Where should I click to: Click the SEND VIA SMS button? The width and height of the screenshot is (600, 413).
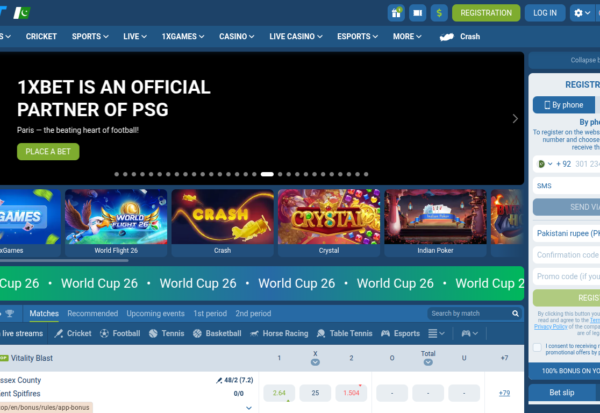[x=566, y=207]
